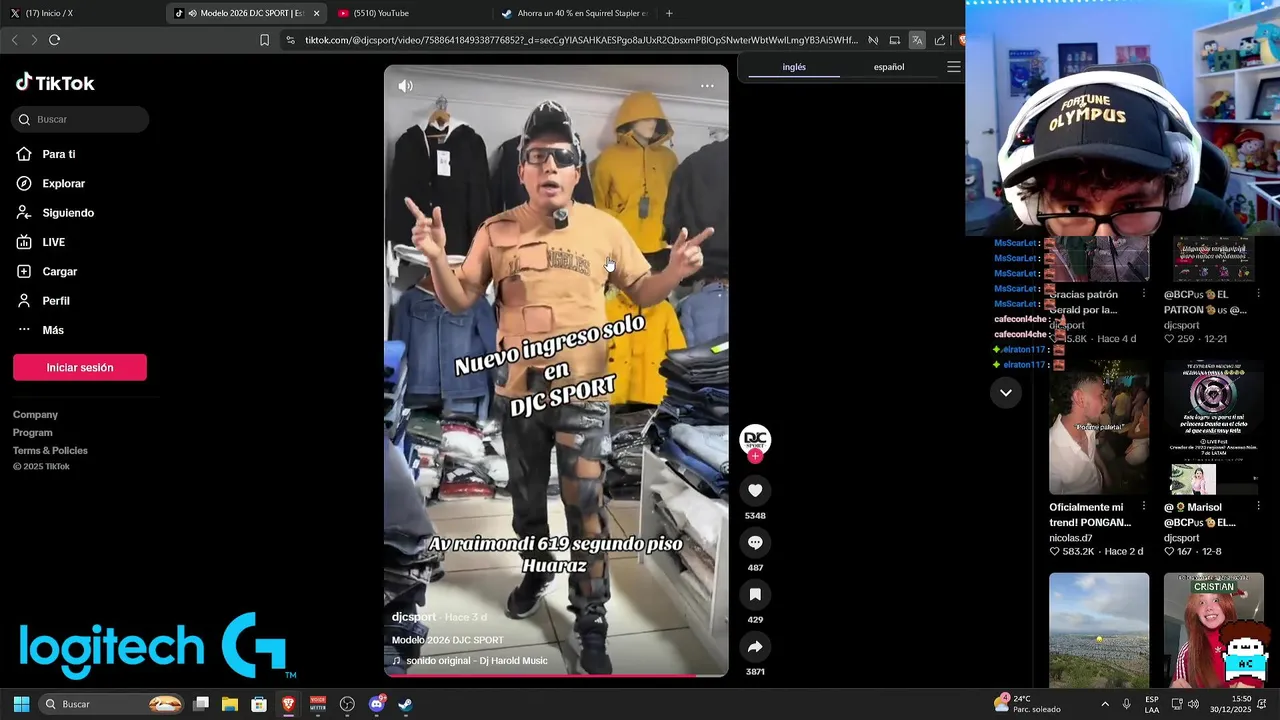1280x720 pixels.
Task: Open options for 'Gracias patrón Gerald' card
Action: [x=1144, y=293]
